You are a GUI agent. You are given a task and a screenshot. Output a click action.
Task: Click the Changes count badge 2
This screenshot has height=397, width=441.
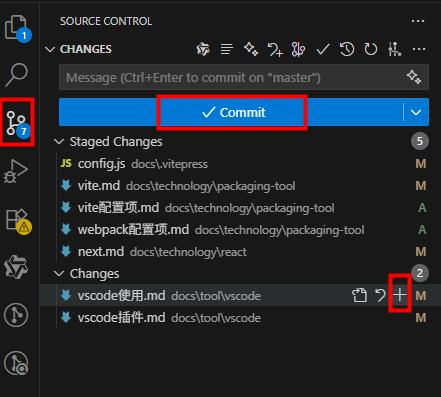tap(420, 273)
